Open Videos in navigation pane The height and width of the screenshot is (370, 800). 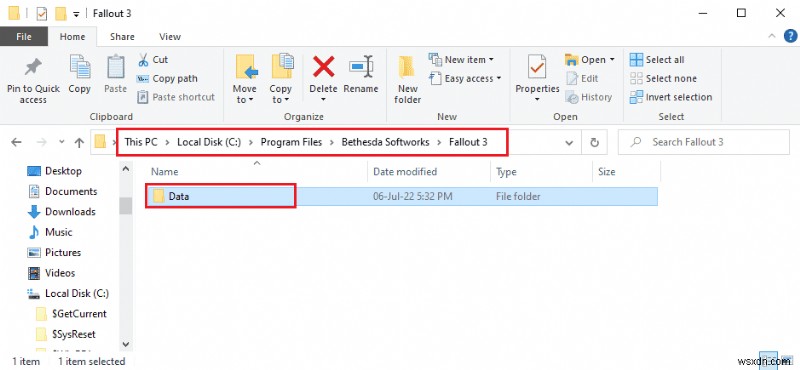pyautogui.click(x=51, y=273)
